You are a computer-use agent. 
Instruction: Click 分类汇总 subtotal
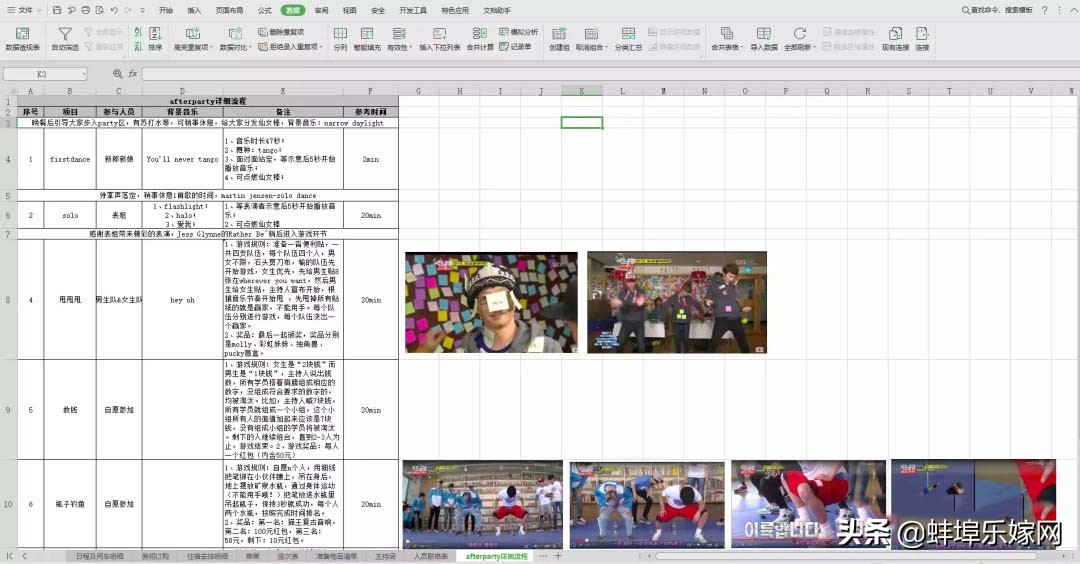pos(628,39)
